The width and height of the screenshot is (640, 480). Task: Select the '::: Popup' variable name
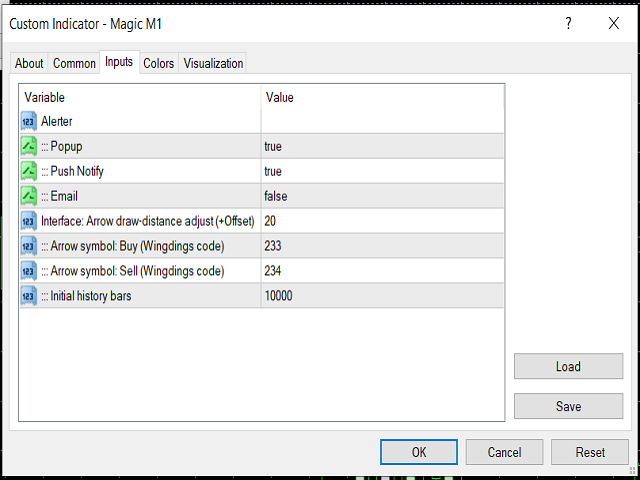click(x=62, y=146)
